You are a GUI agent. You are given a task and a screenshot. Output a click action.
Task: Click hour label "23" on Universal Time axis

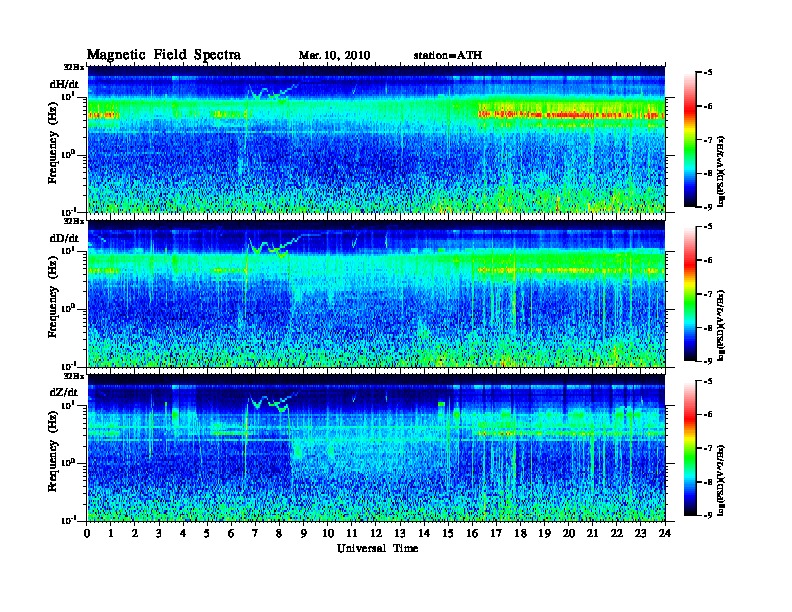click(641, 533)
